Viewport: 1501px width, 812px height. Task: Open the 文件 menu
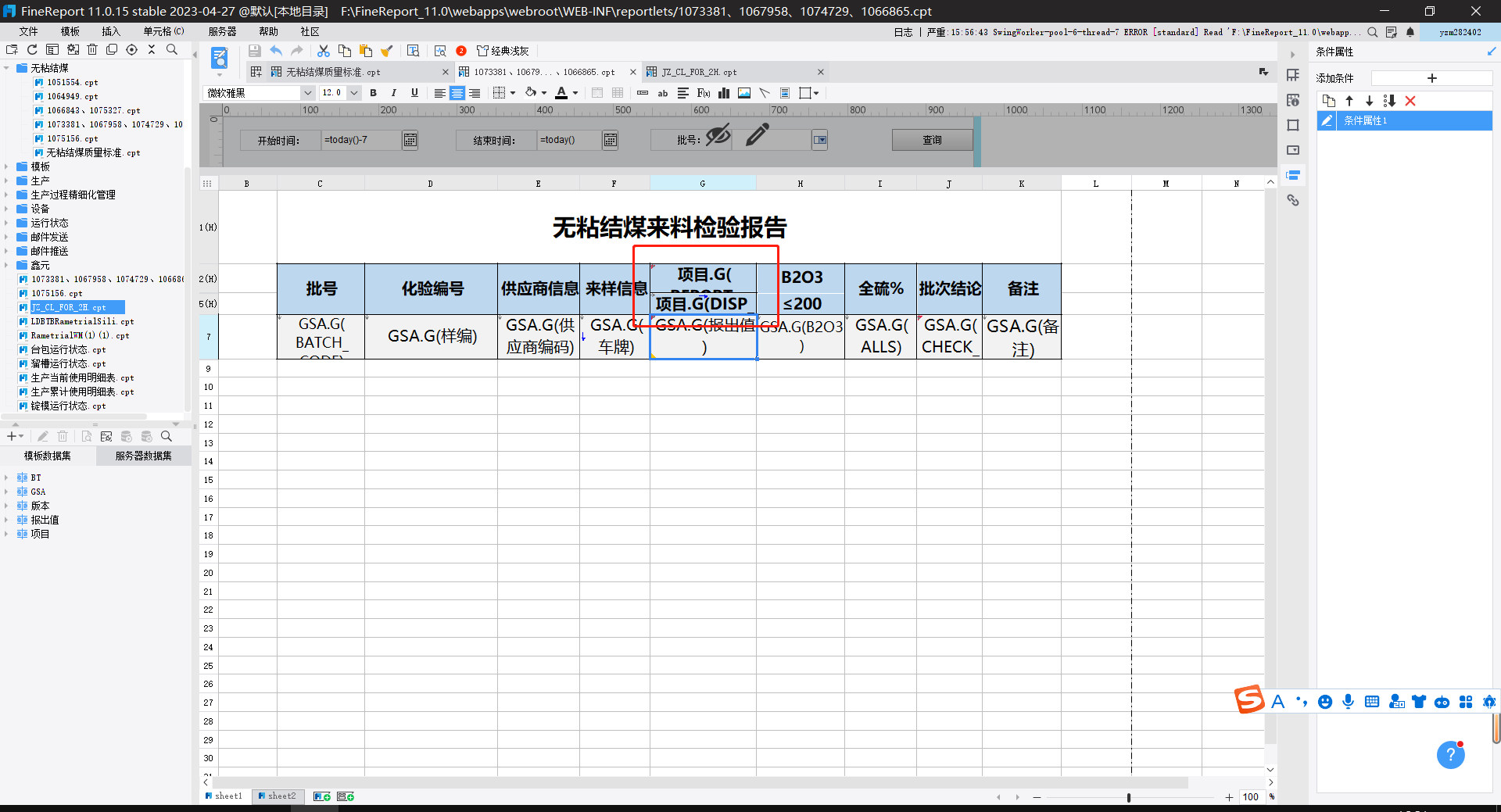click(29, 31)
